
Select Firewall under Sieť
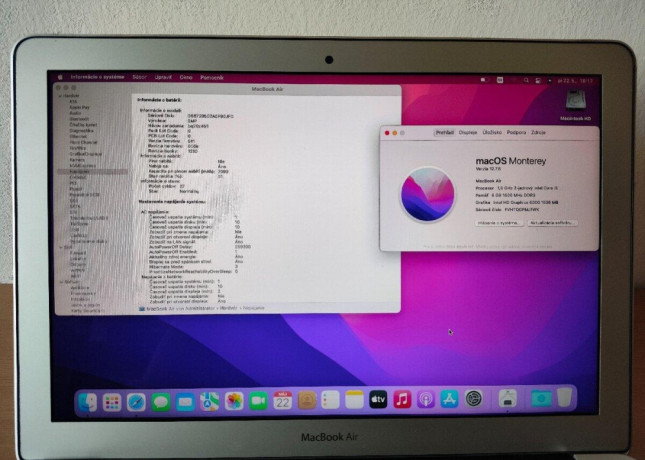78,253
